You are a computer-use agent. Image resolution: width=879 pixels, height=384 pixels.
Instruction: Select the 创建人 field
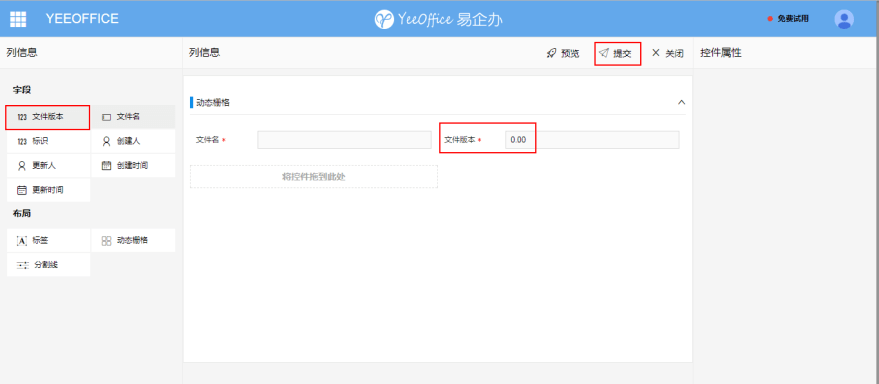pos(133,141)
